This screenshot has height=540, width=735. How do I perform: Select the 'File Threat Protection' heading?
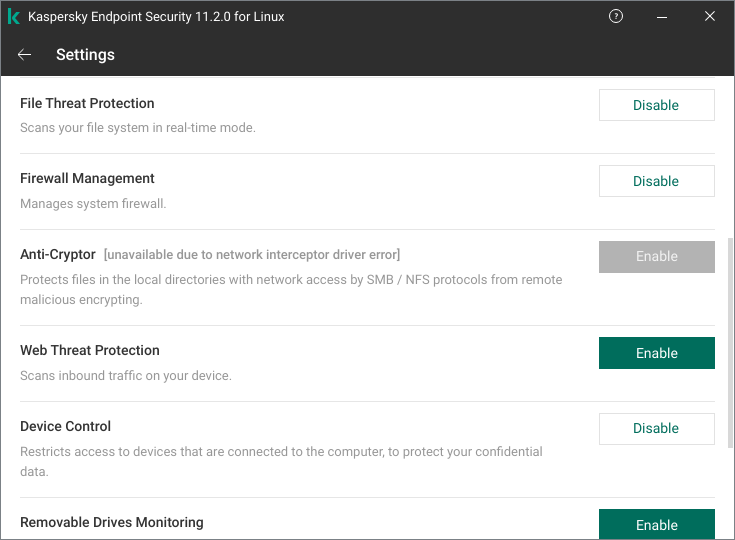87,103
